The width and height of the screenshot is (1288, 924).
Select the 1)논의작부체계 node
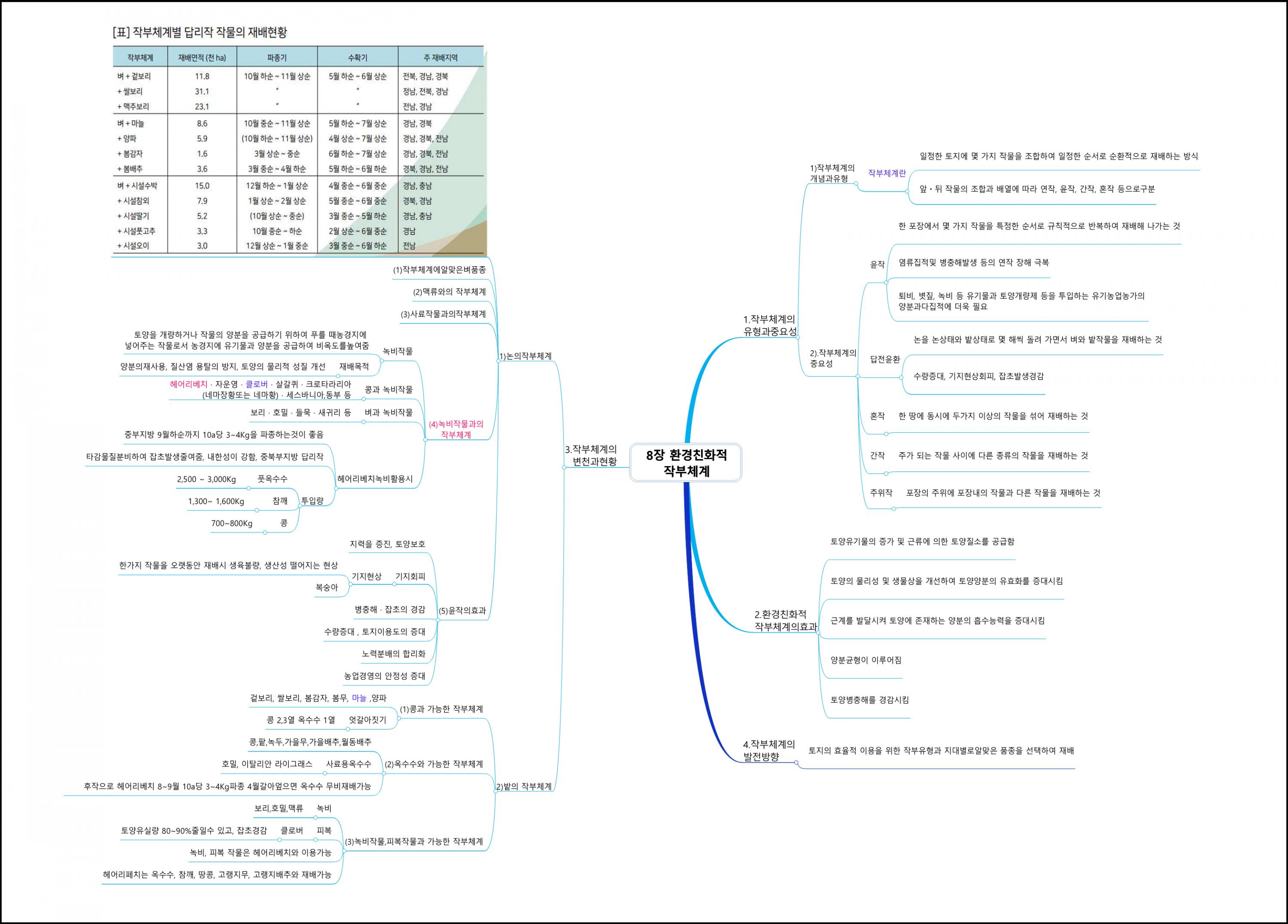click(526, 356)
